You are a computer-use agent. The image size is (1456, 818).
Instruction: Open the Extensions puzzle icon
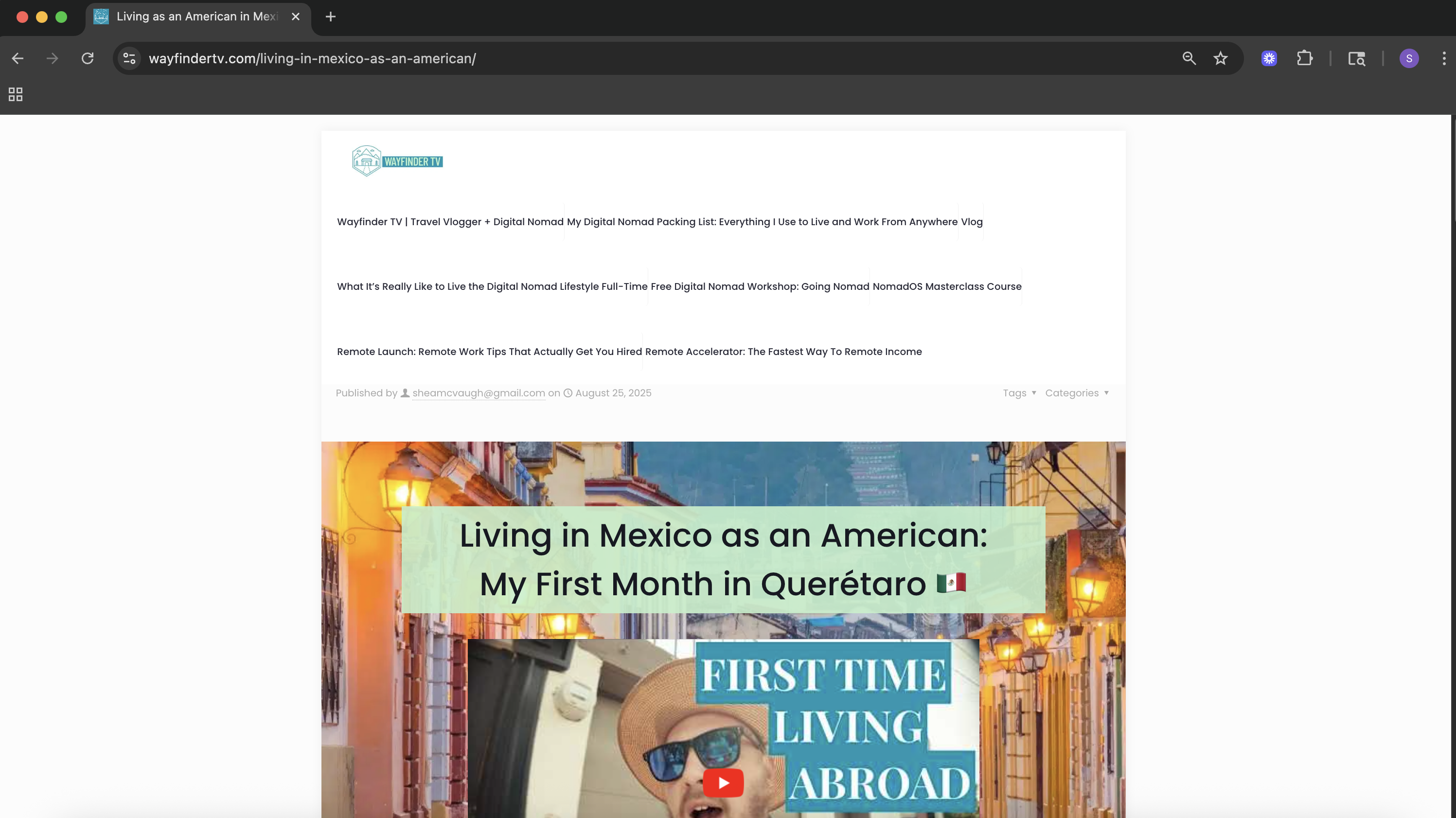coord(1305,58)
